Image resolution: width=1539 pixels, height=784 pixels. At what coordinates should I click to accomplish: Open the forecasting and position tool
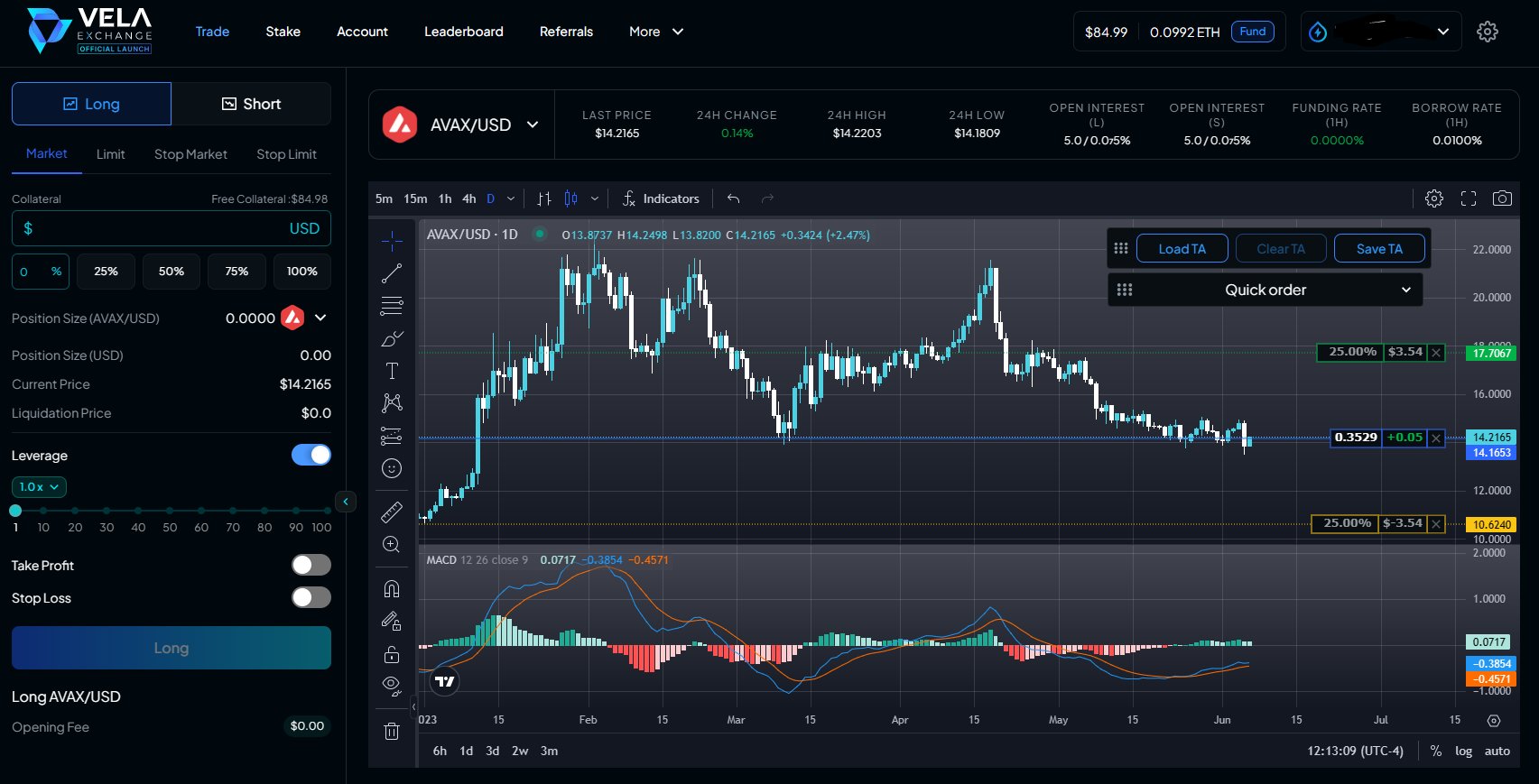[x=392, y=436]
